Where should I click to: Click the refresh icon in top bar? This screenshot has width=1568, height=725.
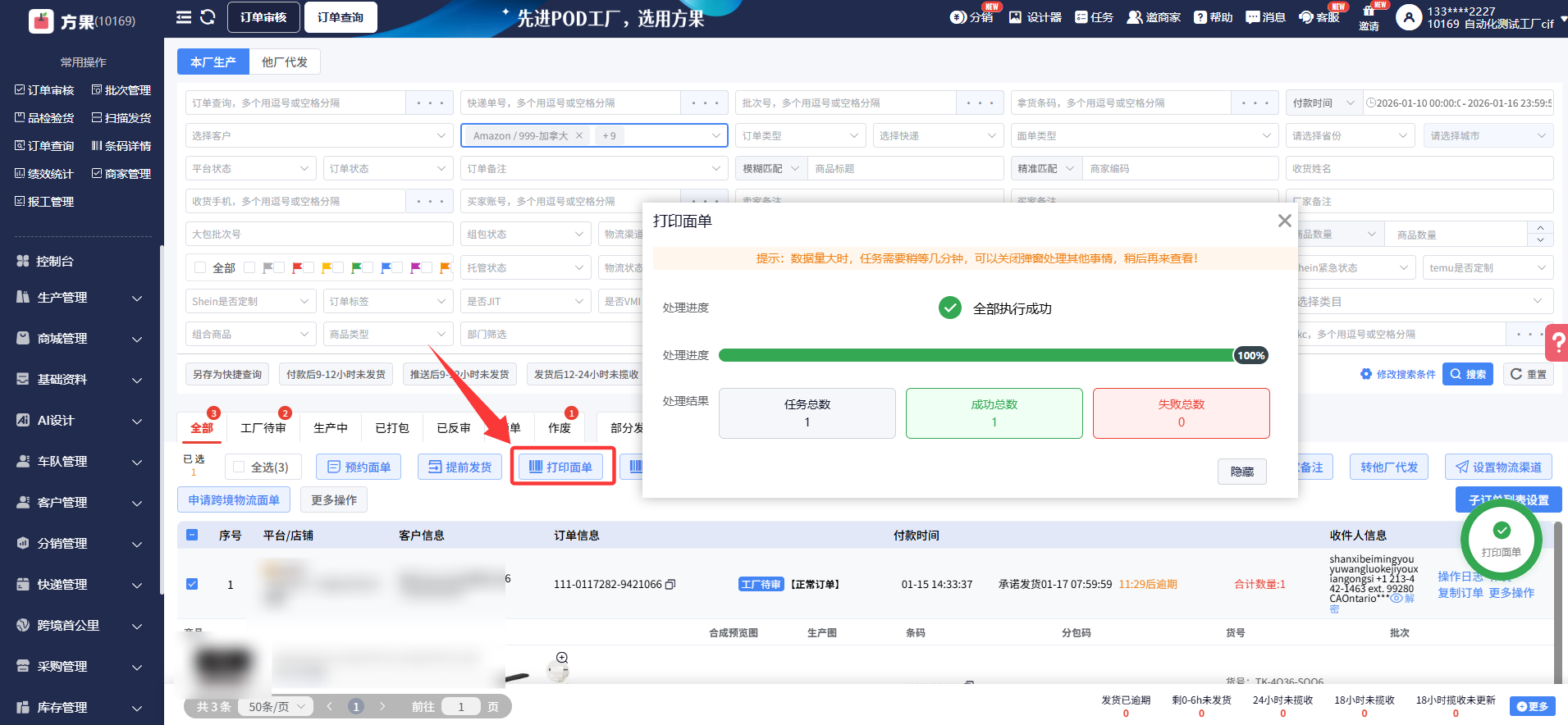click(x=208, y=17)
